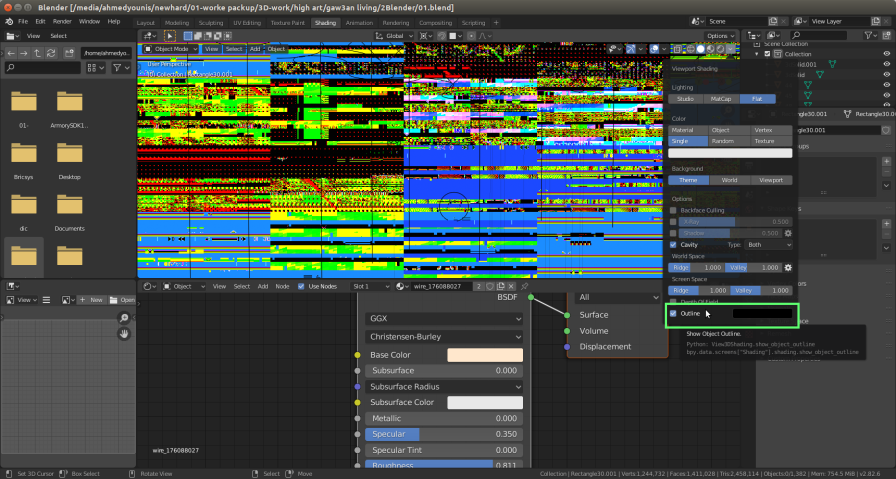The image size is (896, 479).
Task: Click the Scene name field
Action: tap(737, 21)
